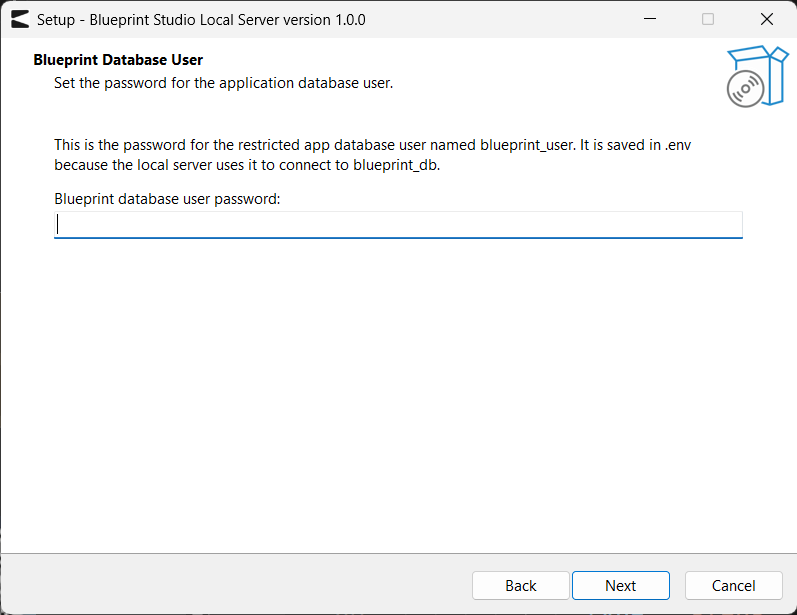This screenshot has height=615, width=797.
Task: Click the window title 'Setup - Blueprint Studio Local Server'
Action: point(201,20)
